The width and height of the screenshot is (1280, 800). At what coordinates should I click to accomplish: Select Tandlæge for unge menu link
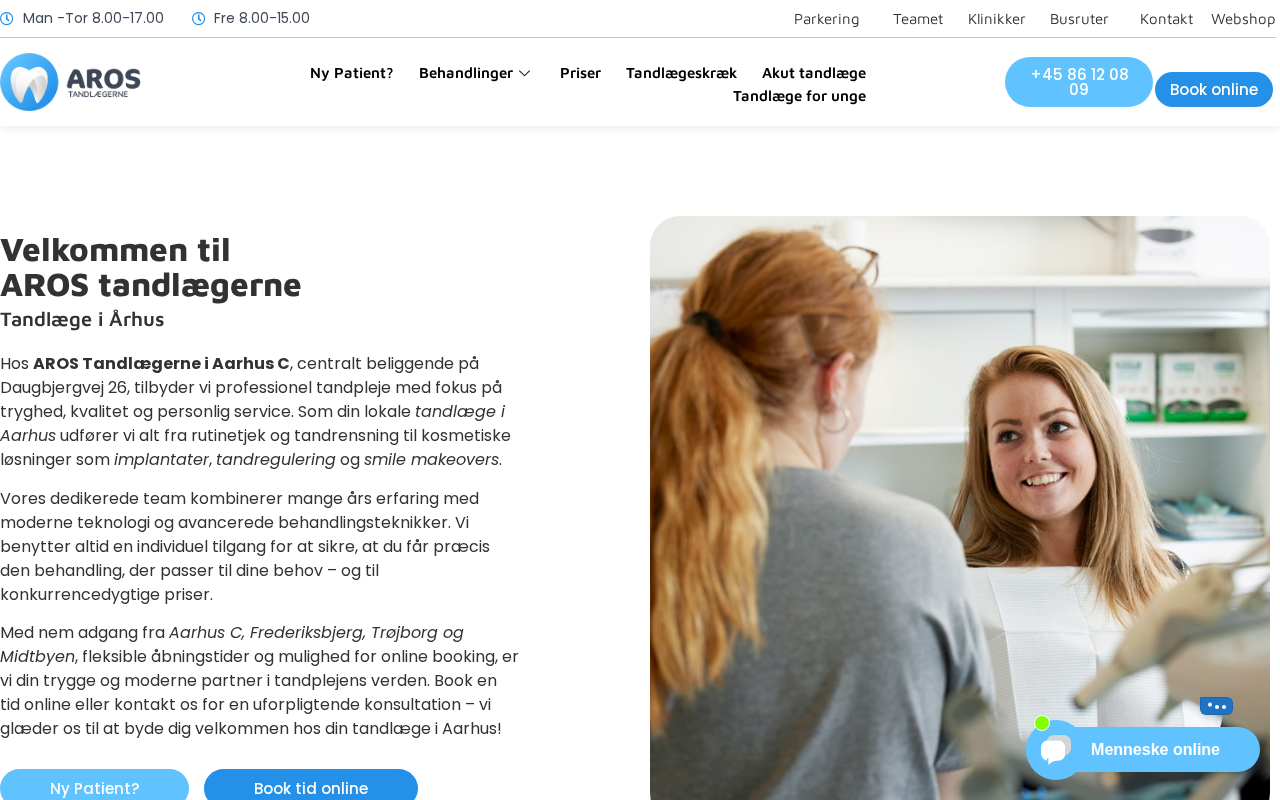[799, 96]
